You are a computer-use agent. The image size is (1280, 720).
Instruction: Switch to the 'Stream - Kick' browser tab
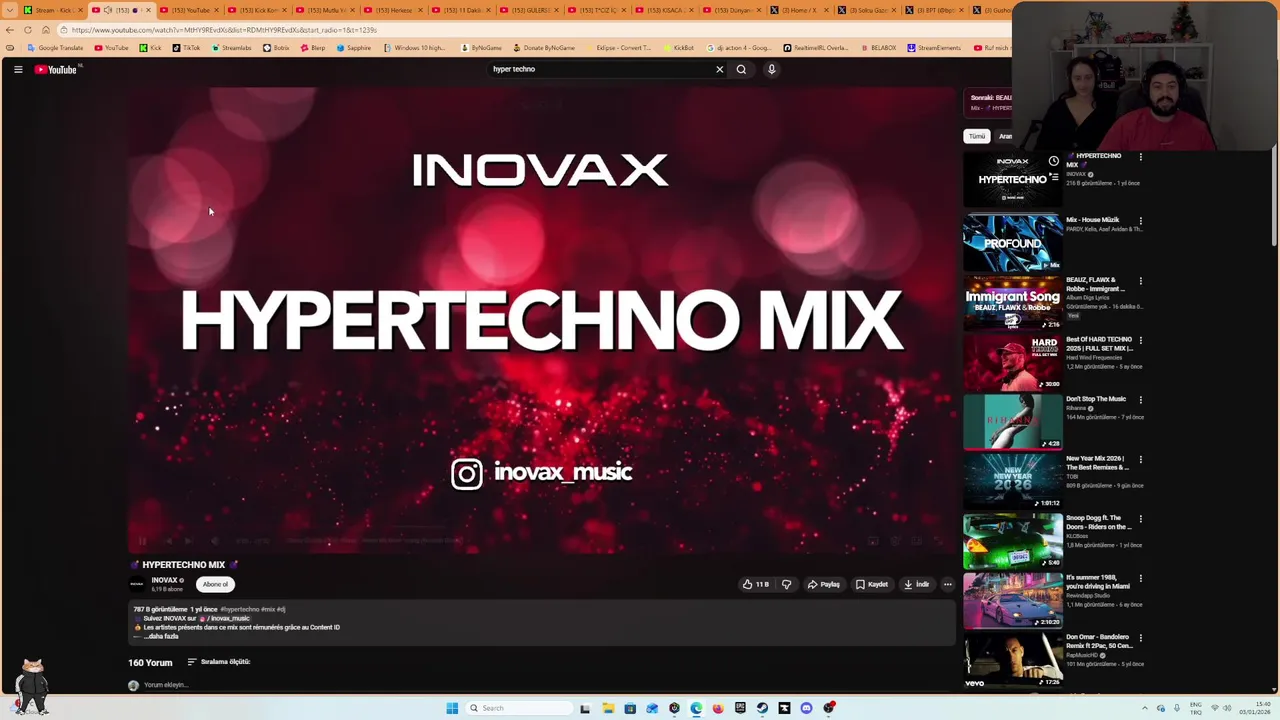[x=53, y=10]
